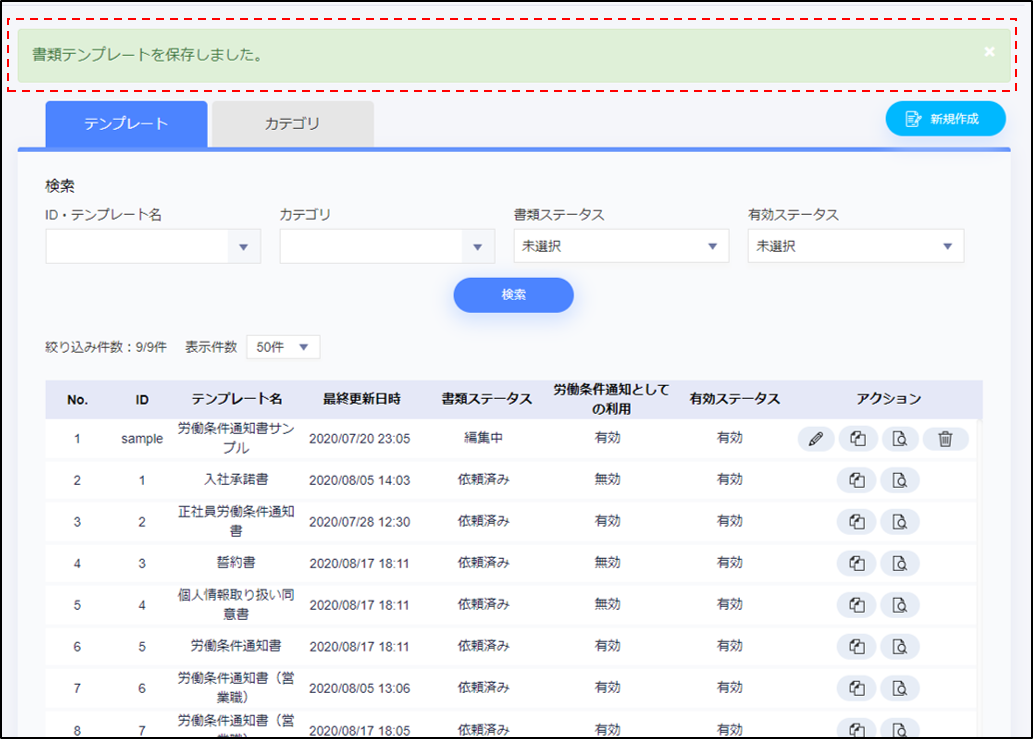
Task: Duplicate the 個人情報取り扱い同意書 template
Action: click(x=856, y=605)
